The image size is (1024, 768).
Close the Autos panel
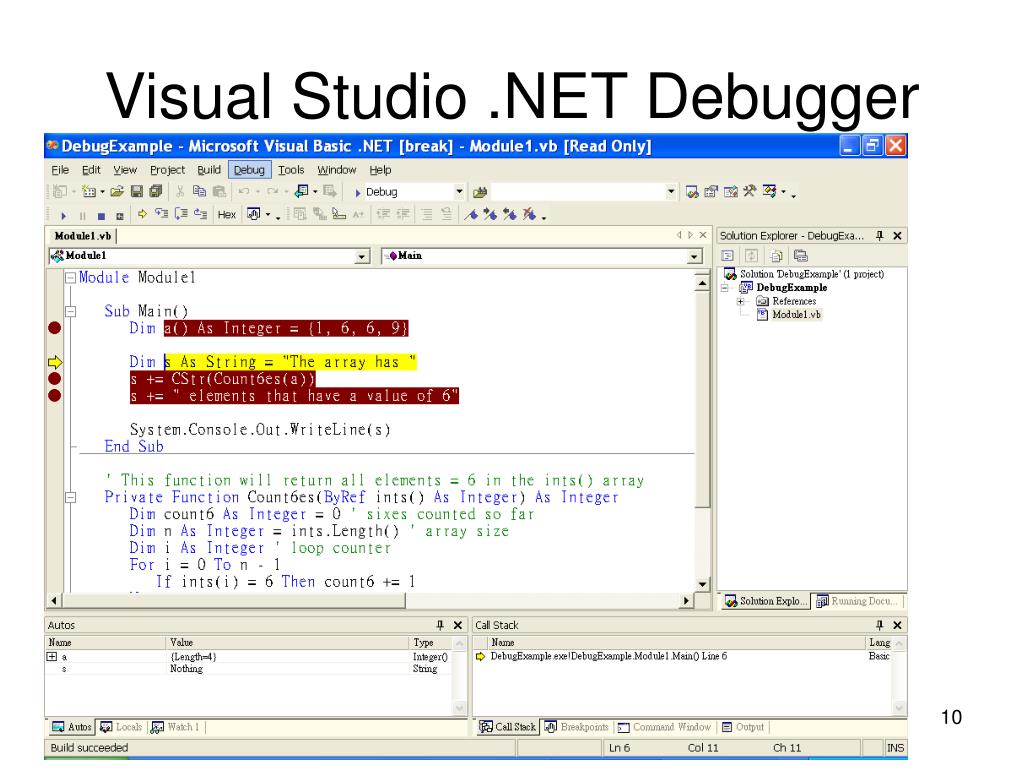pos(458,625)
